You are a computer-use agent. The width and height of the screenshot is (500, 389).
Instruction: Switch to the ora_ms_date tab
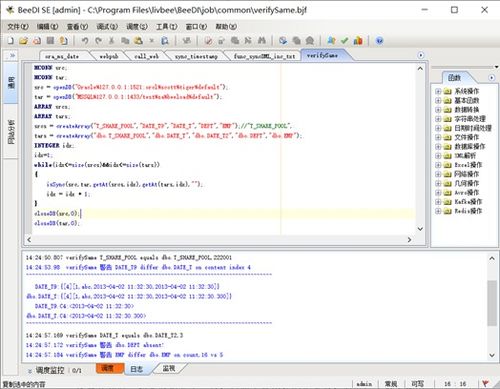point(62,56)
